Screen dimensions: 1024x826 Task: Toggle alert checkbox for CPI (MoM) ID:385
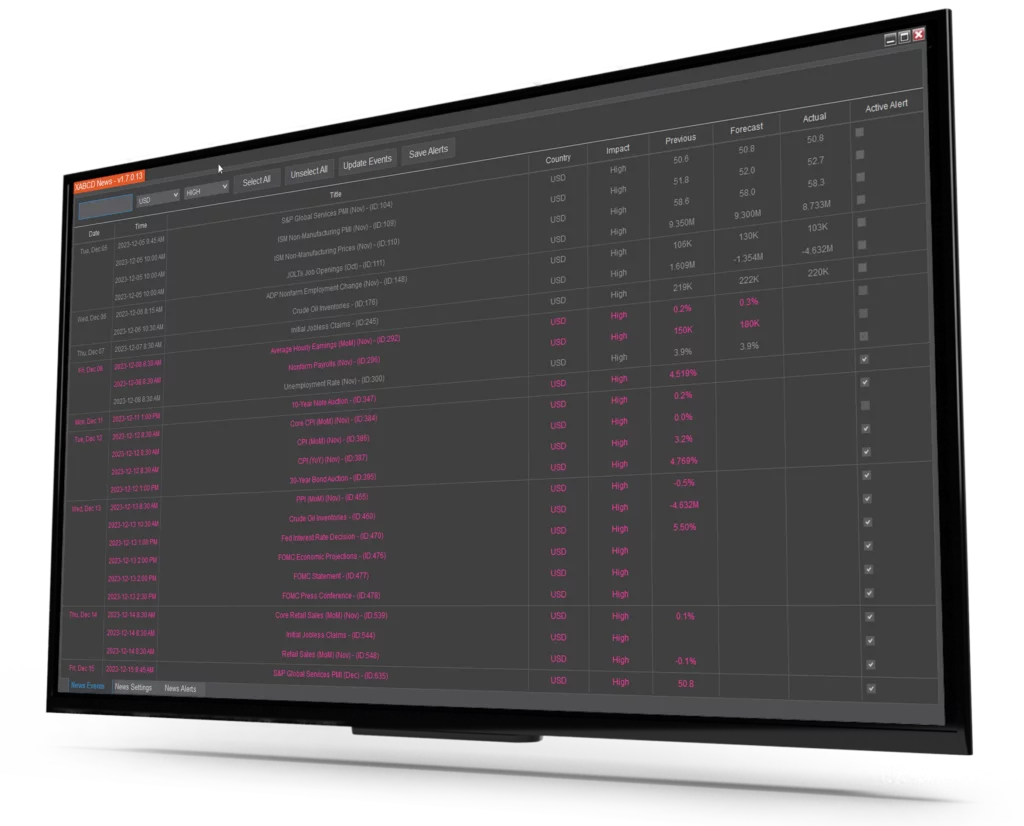(x=865, y=405)
